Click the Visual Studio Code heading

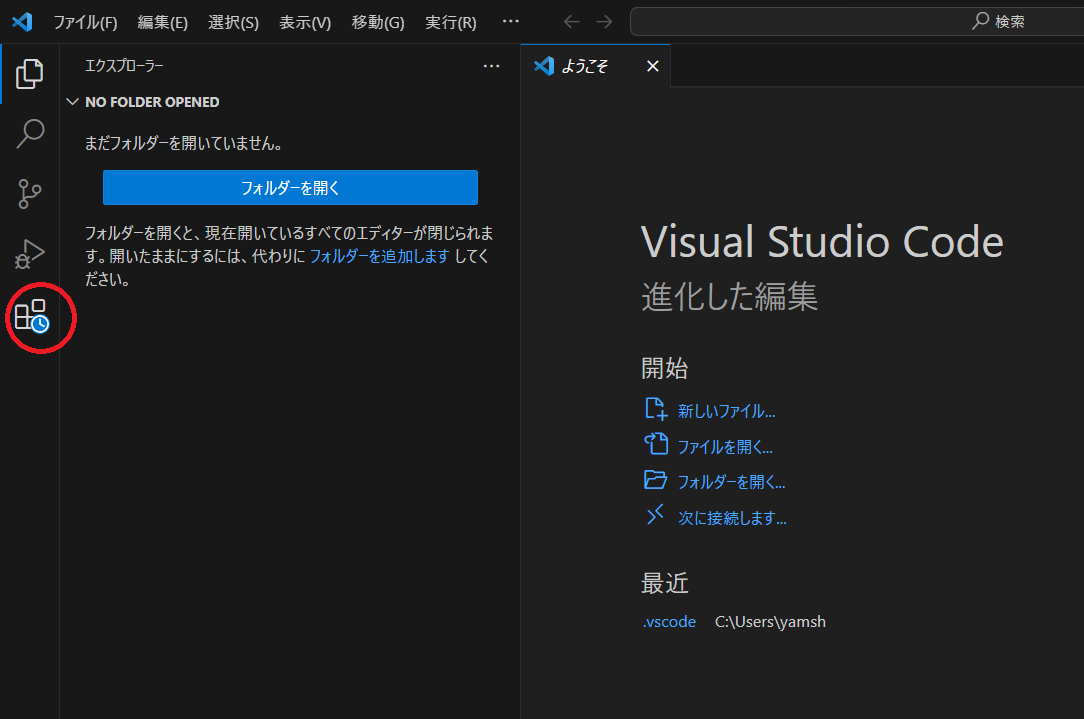tap(822, 241)
